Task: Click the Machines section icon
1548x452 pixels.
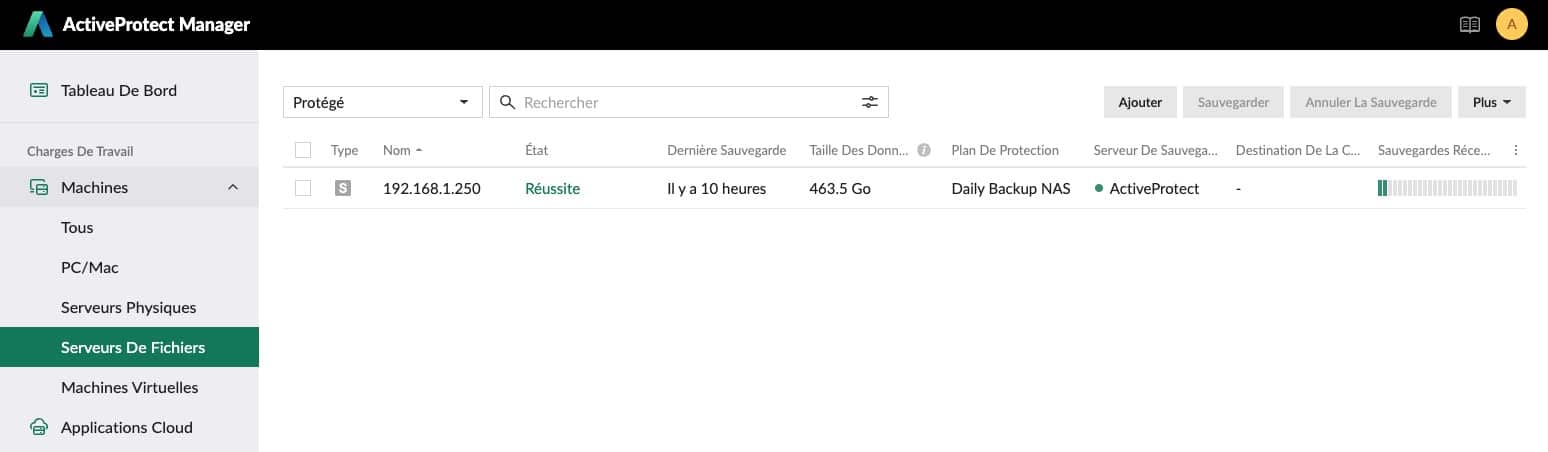Action: tap(39, 187)
